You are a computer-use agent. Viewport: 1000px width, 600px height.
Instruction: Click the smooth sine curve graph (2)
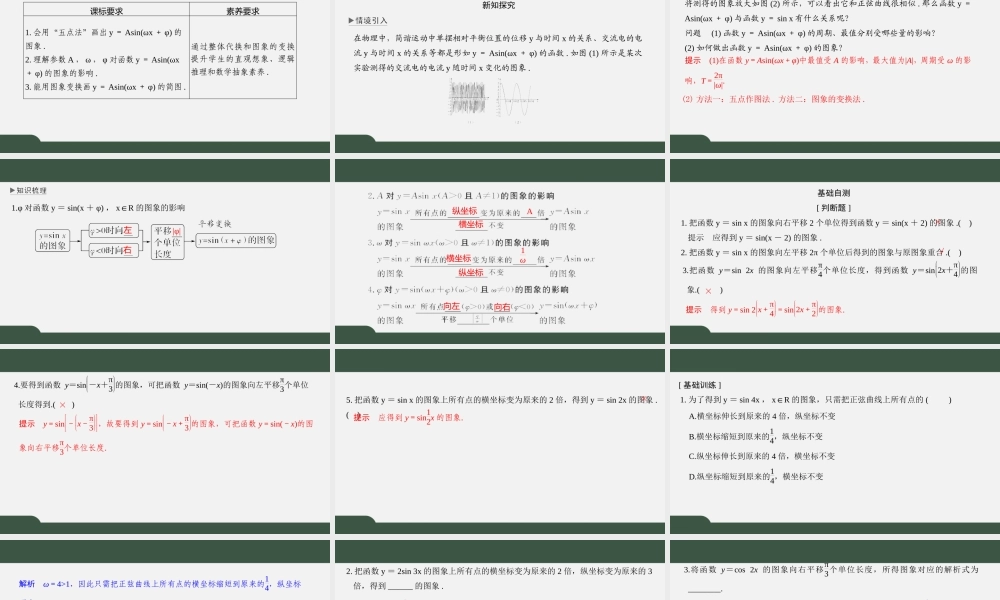pyautogui.click(x=517, y=97)
